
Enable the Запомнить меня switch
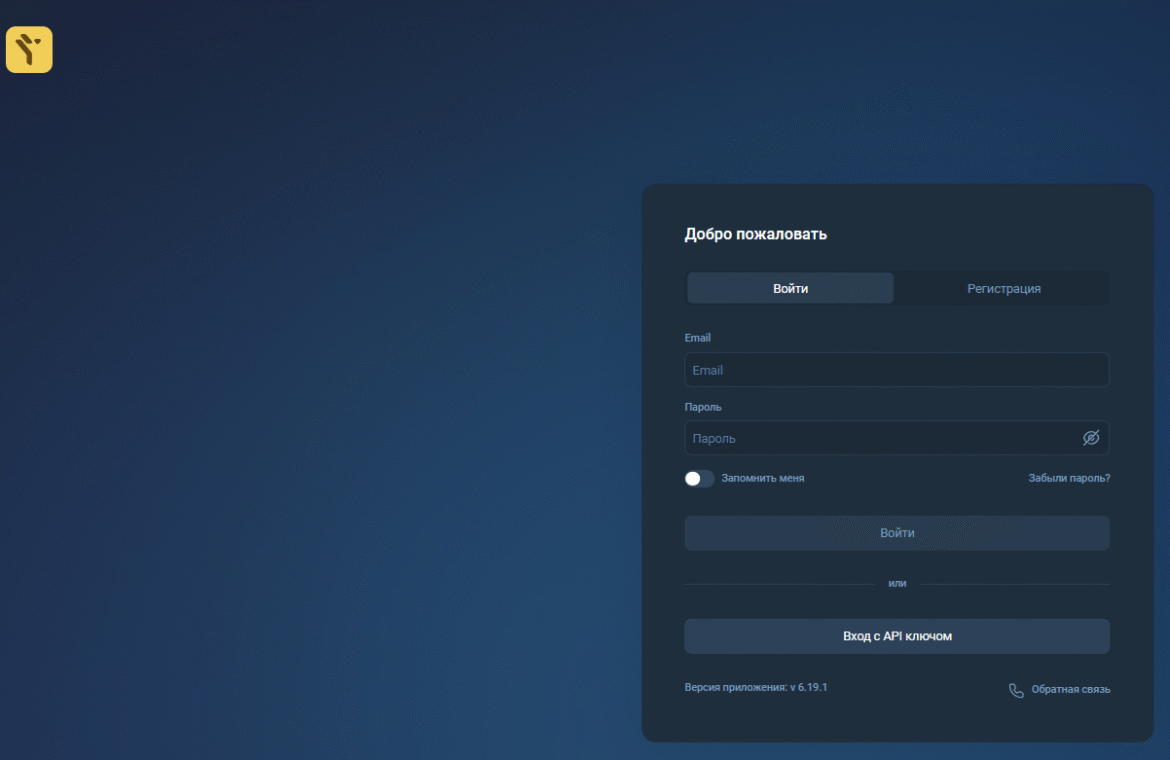click(x=699, y=478)
